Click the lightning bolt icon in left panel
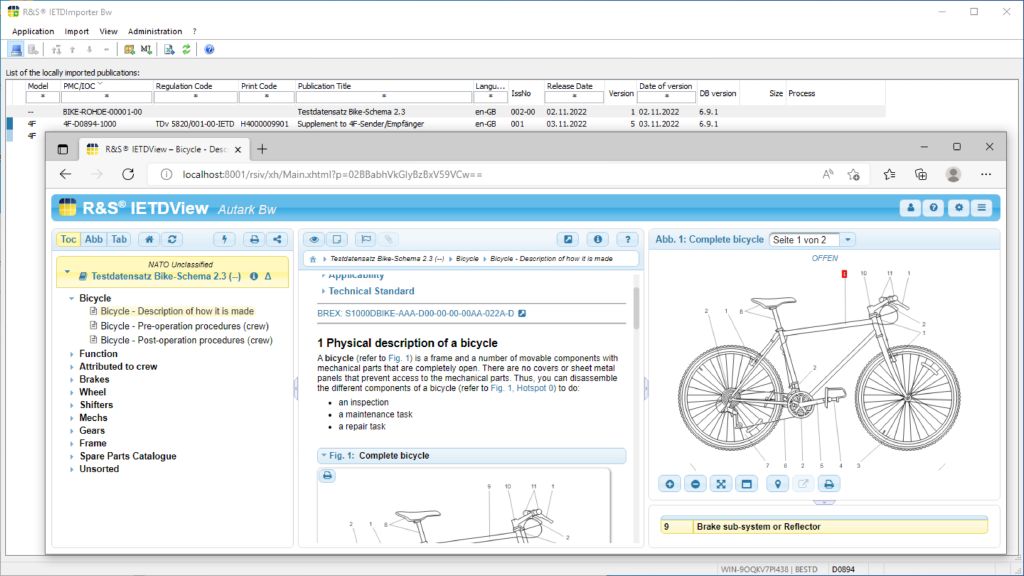The image size is (1024, 576). 225,240
